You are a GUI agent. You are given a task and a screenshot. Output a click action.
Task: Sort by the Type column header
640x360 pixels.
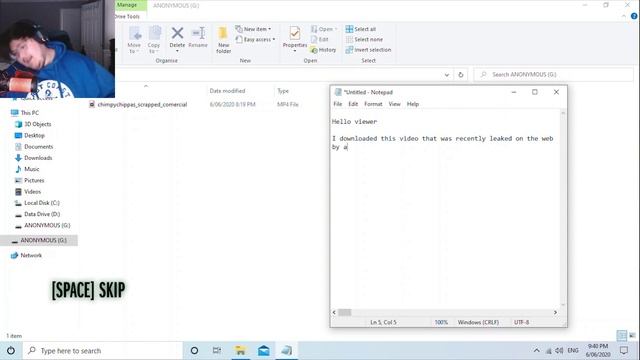(283, 91)
